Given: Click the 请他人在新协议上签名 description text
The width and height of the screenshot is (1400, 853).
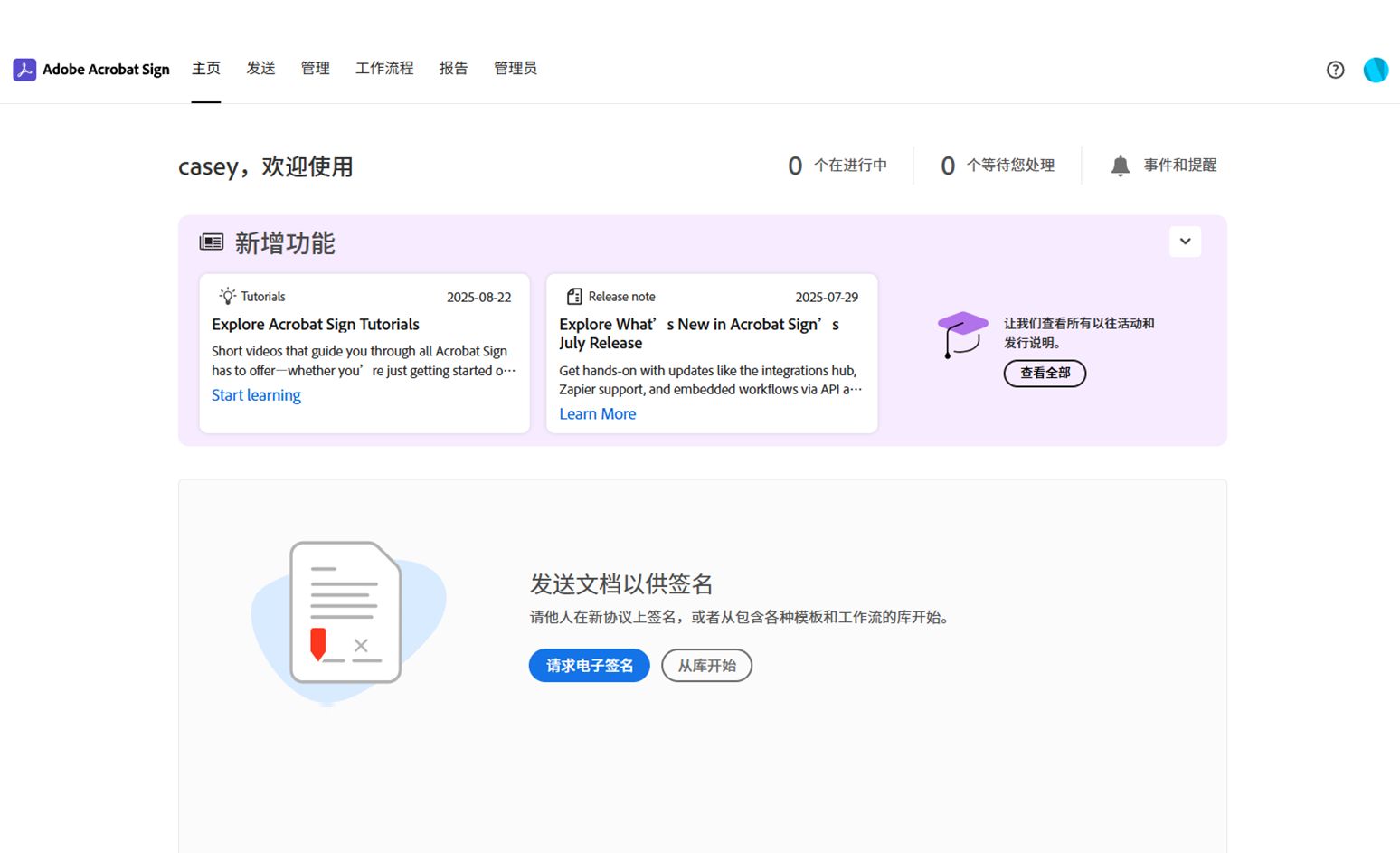Looking at the screenshot, I should coord(740,618).
